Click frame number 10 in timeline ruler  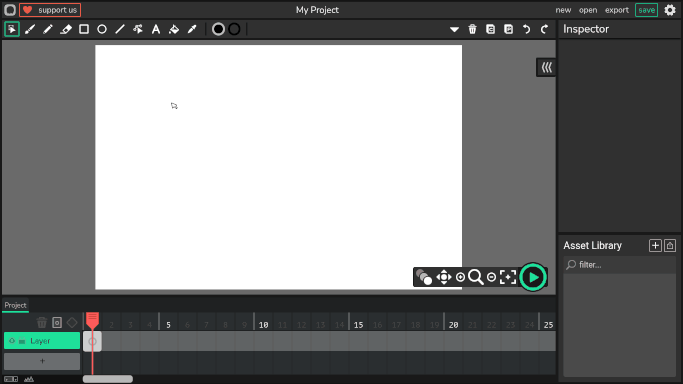pyautogui.click(x=264, y=325)
